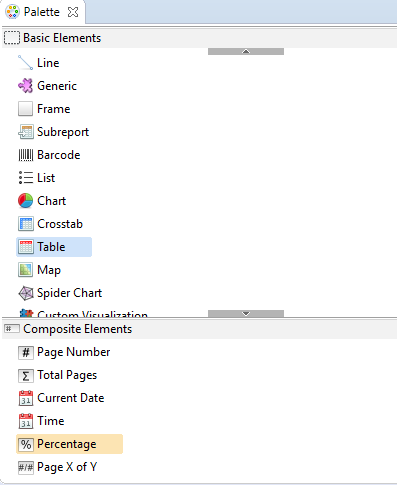The width and height of the screenshot is (397, 485).
Task: Click the Total Pages label
Action: pos(67,375)
